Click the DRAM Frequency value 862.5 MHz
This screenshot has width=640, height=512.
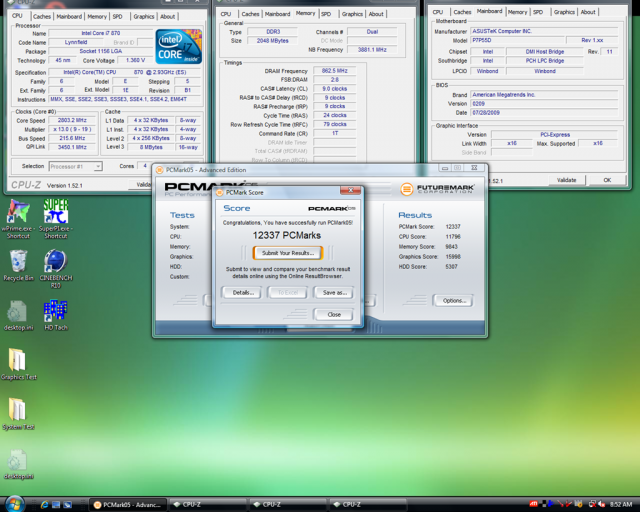(x=334, y=71)
